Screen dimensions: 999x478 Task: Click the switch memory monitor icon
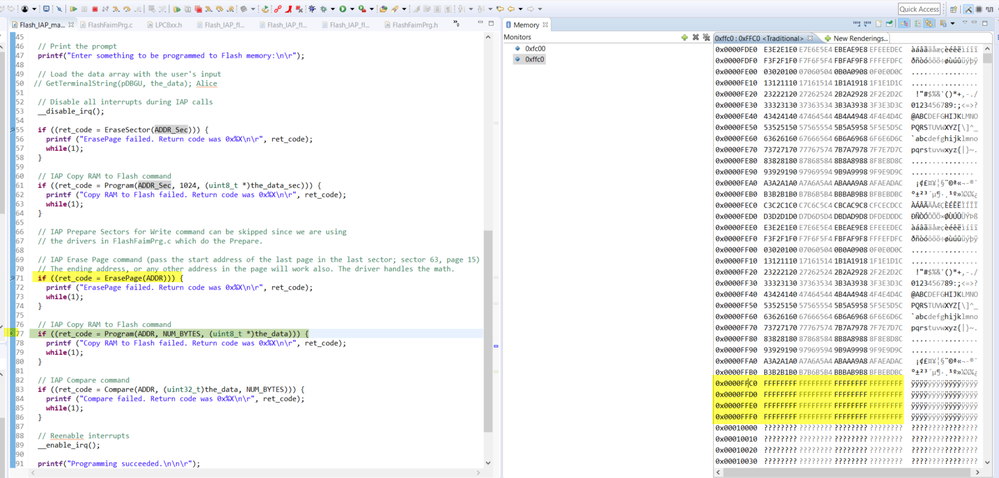pos(943,24)
